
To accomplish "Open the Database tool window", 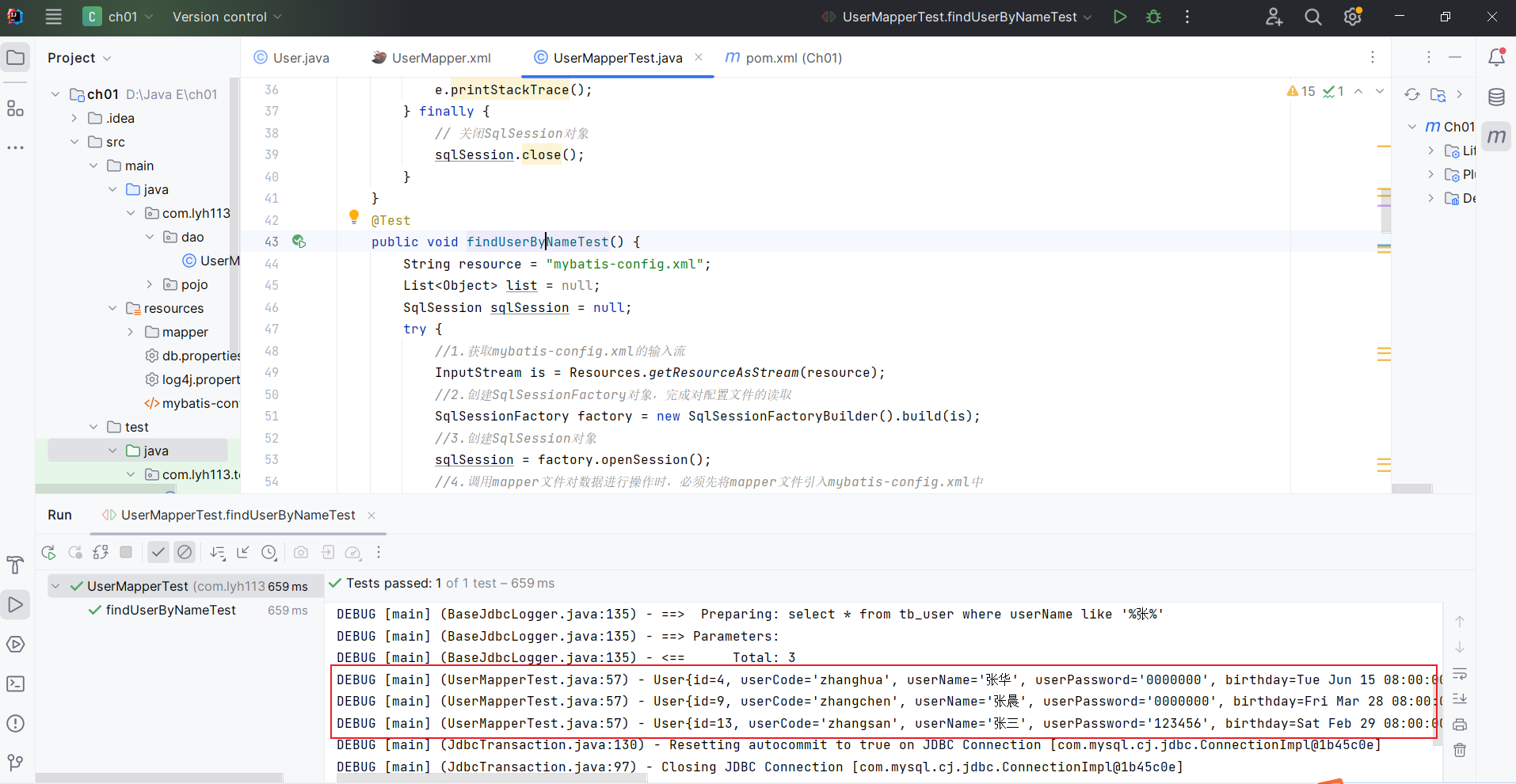I will tap(1496, 97).
